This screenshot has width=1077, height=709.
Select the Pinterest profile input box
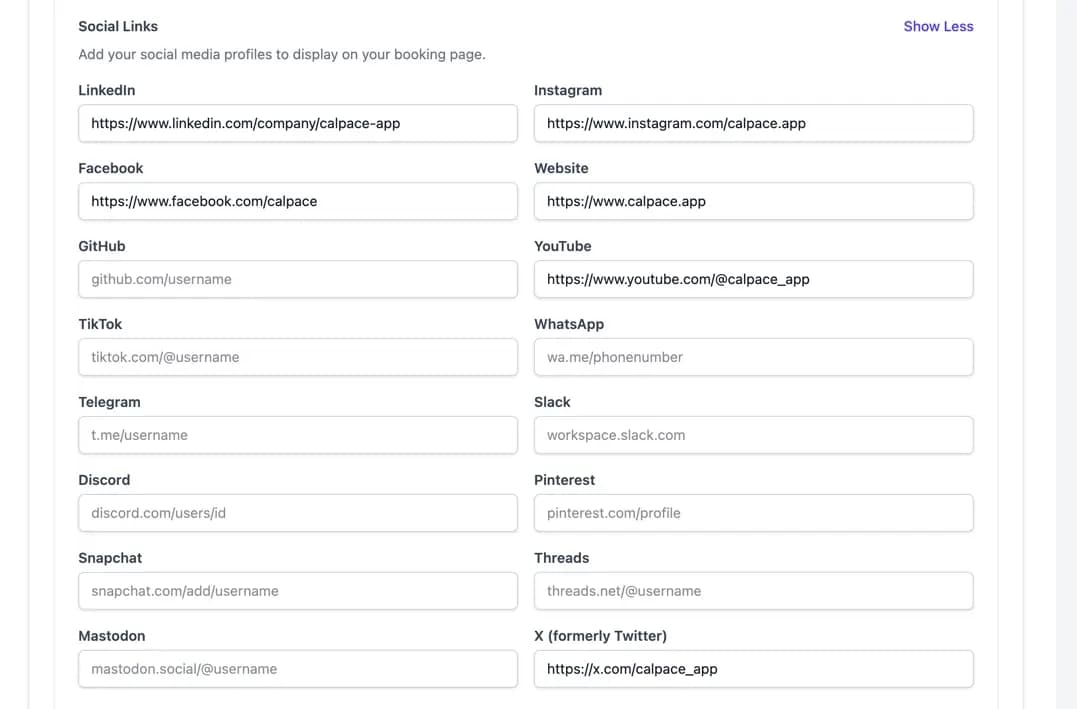tap(753, 513)
